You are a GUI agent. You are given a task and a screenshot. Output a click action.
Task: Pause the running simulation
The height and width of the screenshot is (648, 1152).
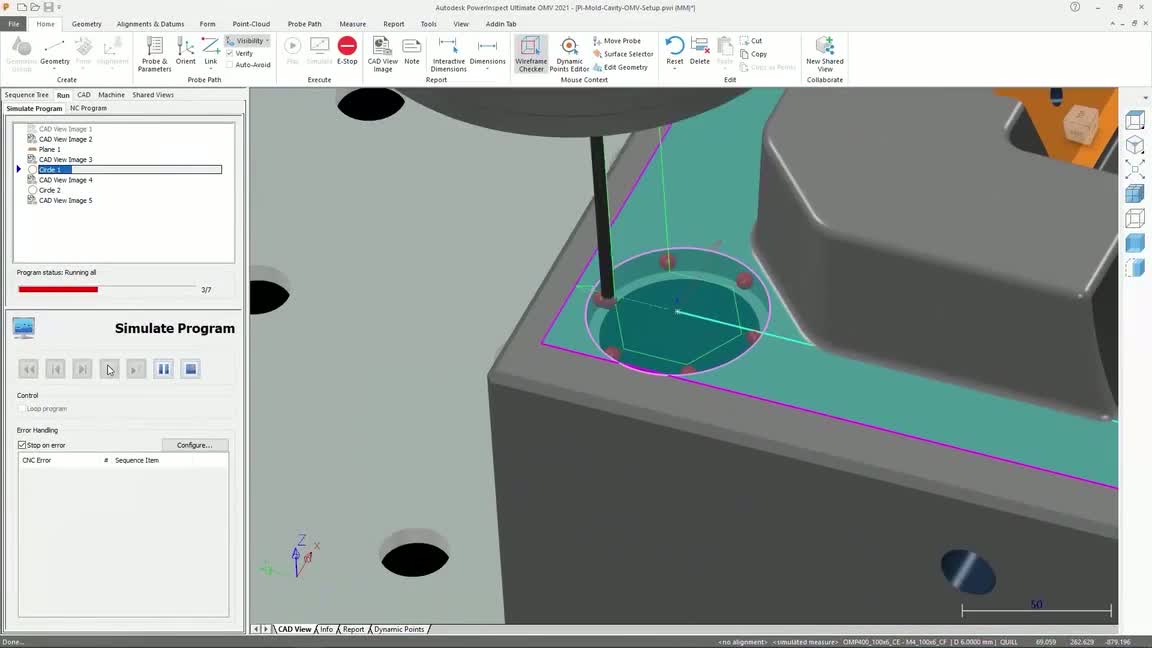pyautogui.click(x=163, y=369)
